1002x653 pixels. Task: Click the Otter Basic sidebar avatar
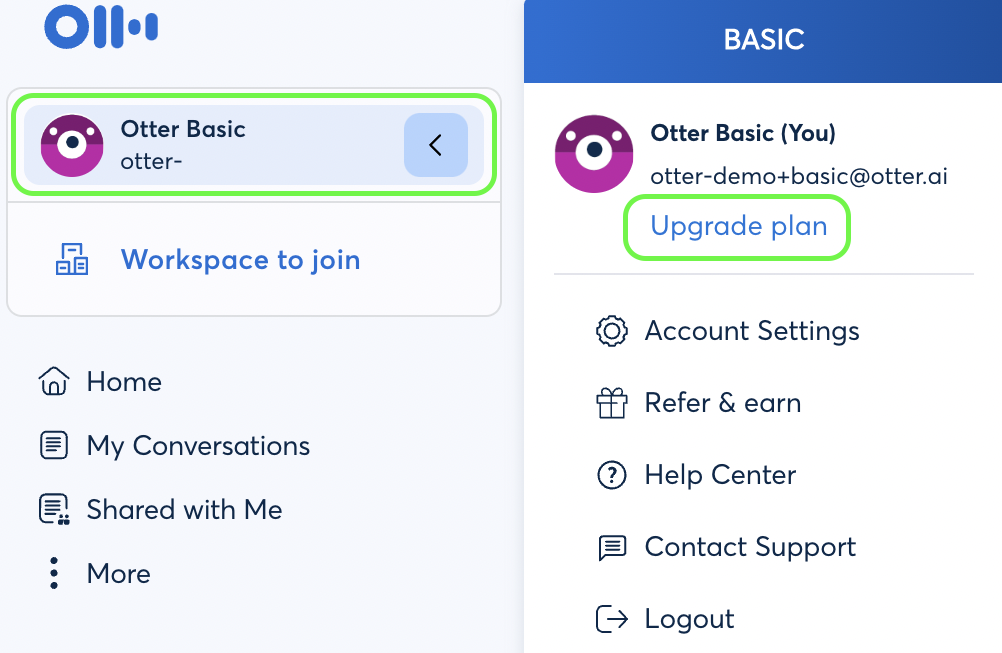[x=72, y=146]
